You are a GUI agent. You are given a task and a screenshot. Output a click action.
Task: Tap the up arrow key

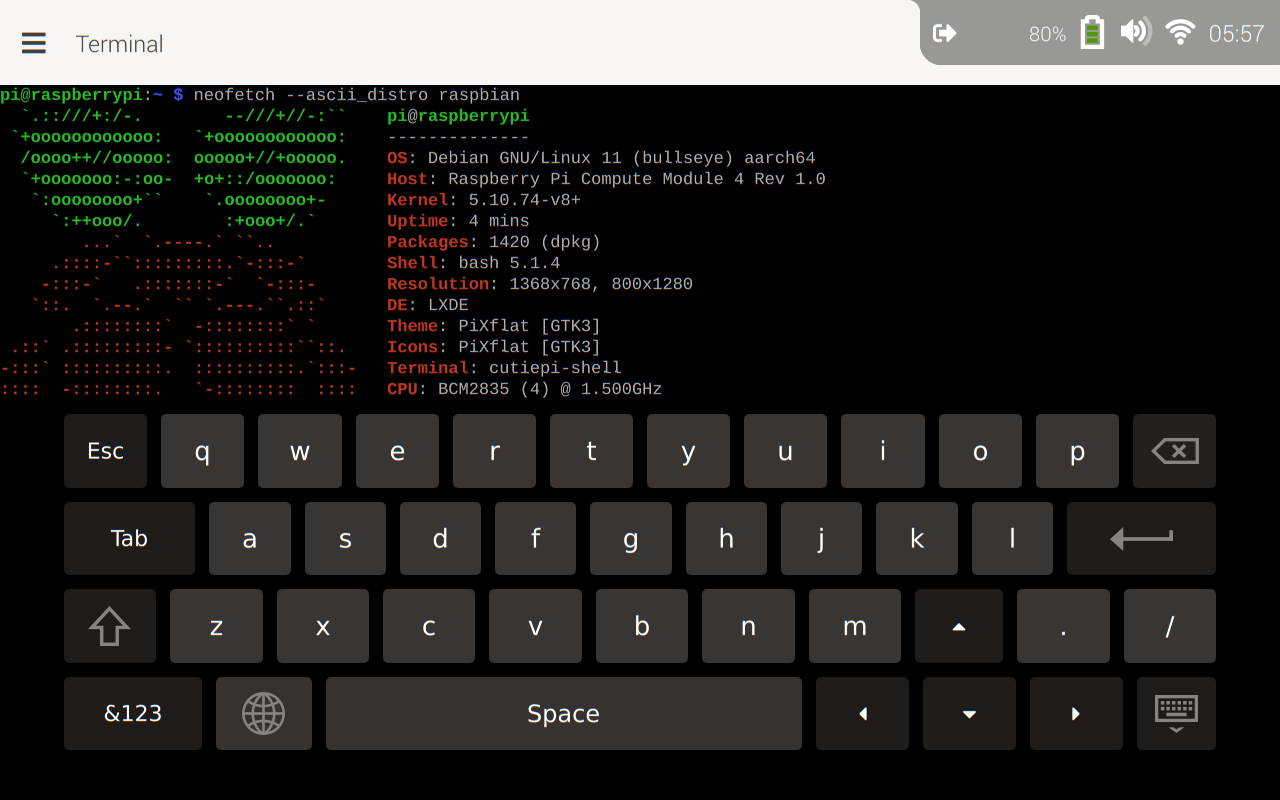pyautogui.click(x=959, y=626)
